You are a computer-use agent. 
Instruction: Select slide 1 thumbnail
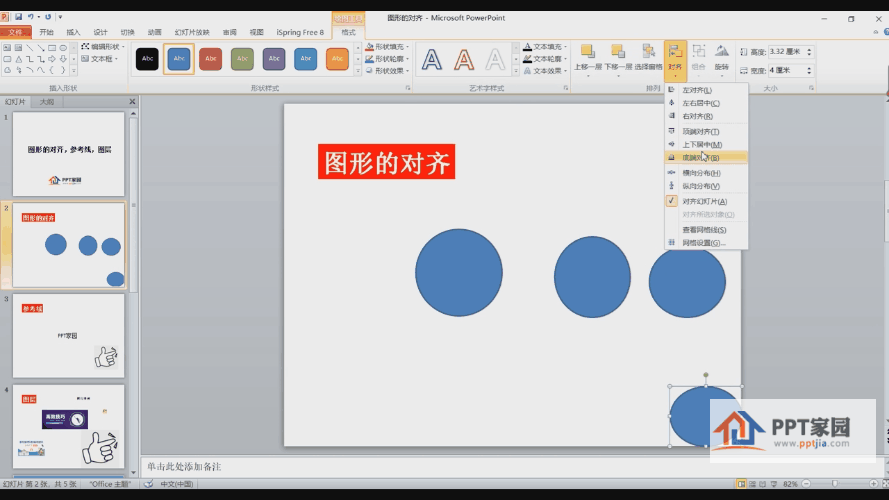(x=69, y=154)
